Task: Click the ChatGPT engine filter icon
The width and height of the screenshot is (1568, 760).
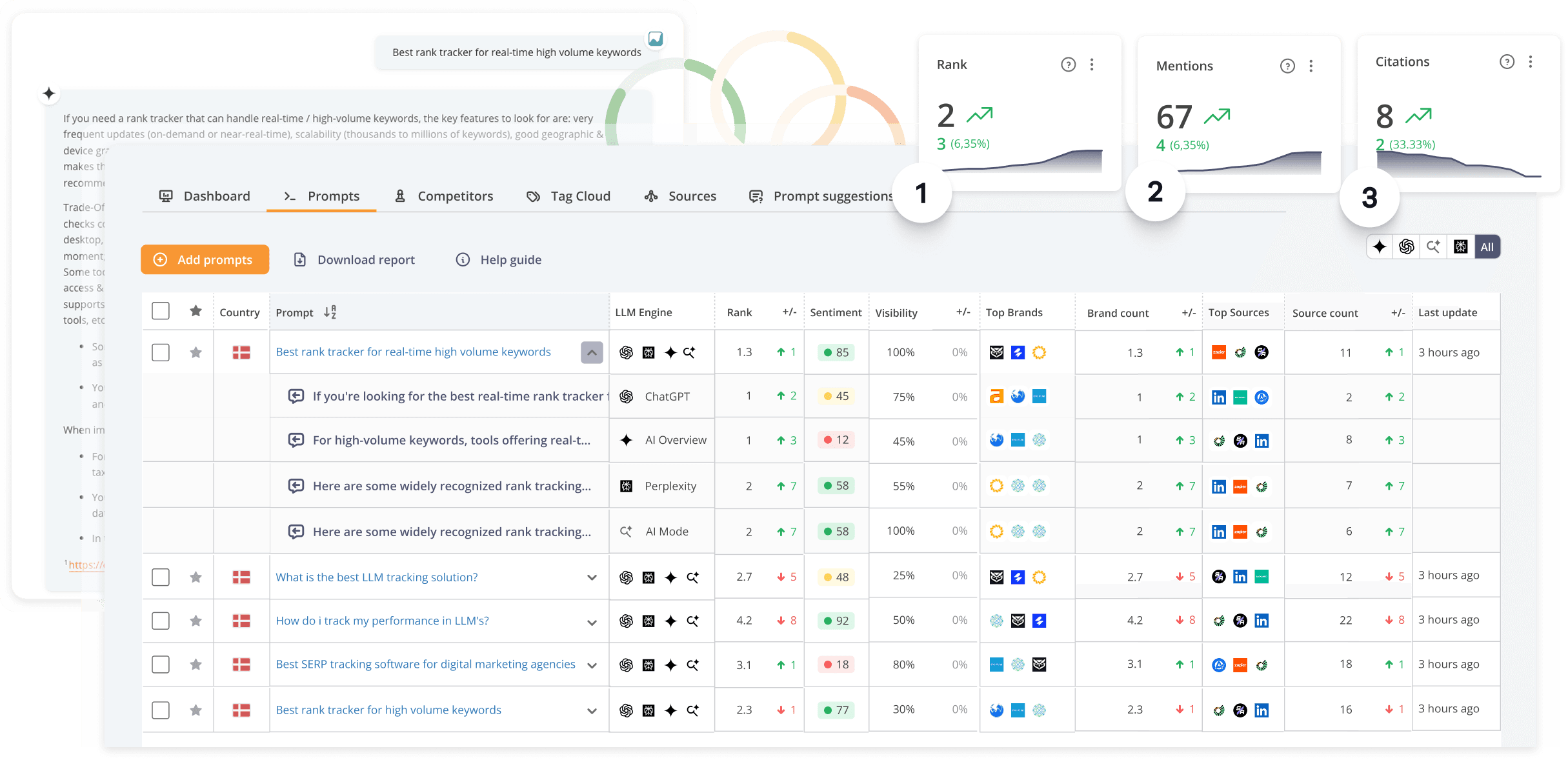Action: point(1407,247)
